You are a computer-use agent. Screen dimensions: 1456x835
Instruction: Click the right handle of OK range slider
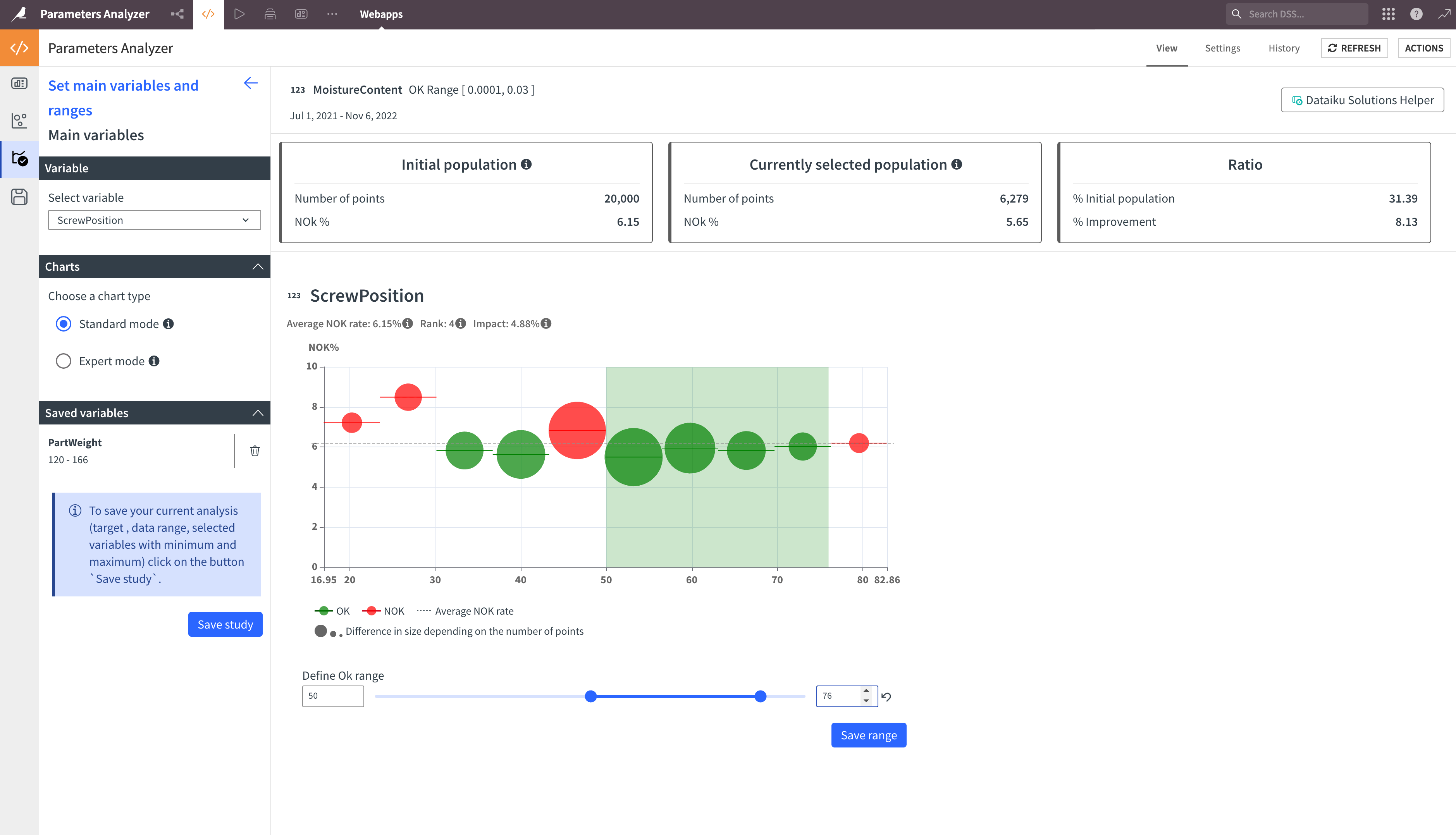click(x=760, y=696)
